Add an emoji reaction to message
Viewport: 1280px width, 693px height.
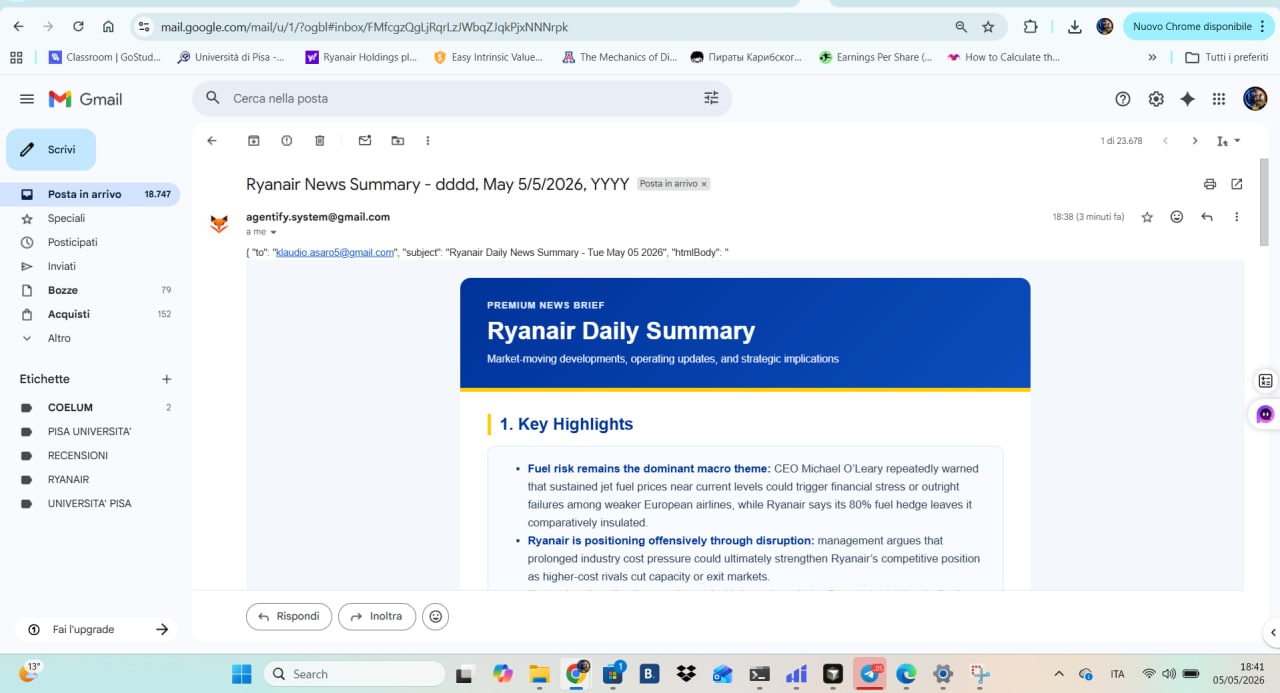click(1177, 217)
